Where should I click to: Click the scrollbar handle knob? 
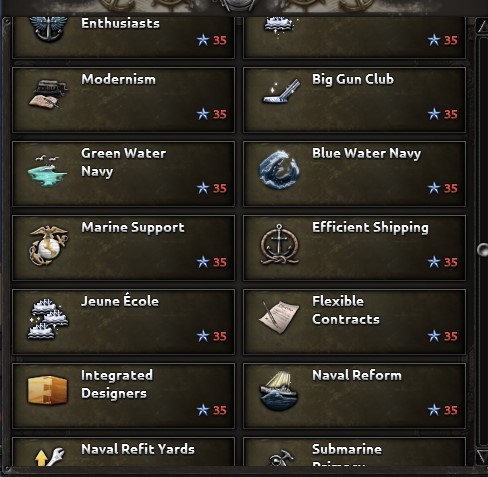tap(482, 250)
